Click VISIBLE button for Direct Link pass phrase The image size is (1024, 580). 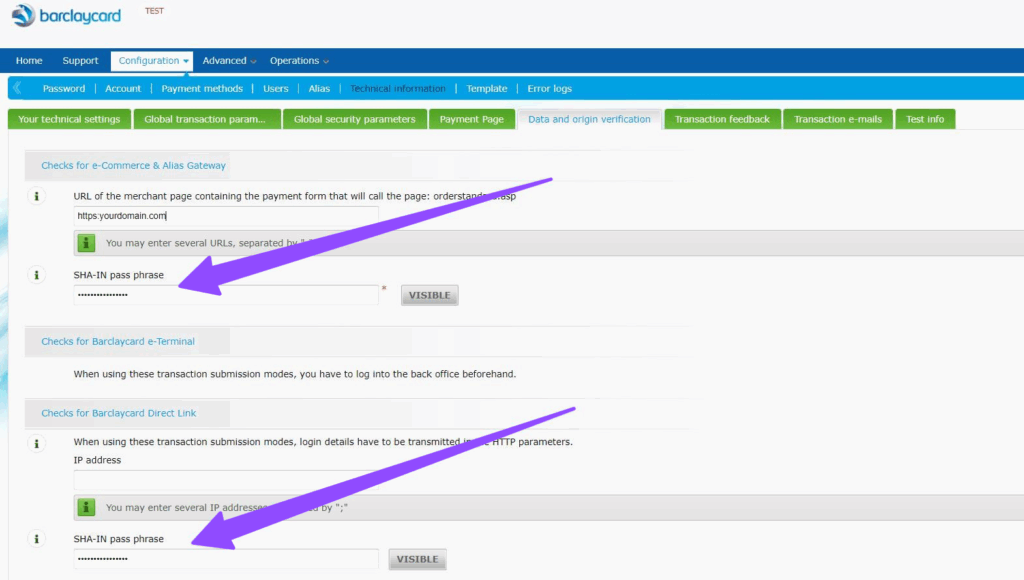[418, 559]
